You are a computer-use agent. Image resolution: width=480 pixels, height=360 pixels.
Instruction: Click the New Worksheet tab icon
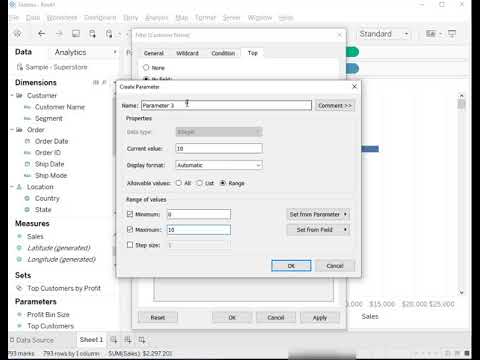pos(114,340)
